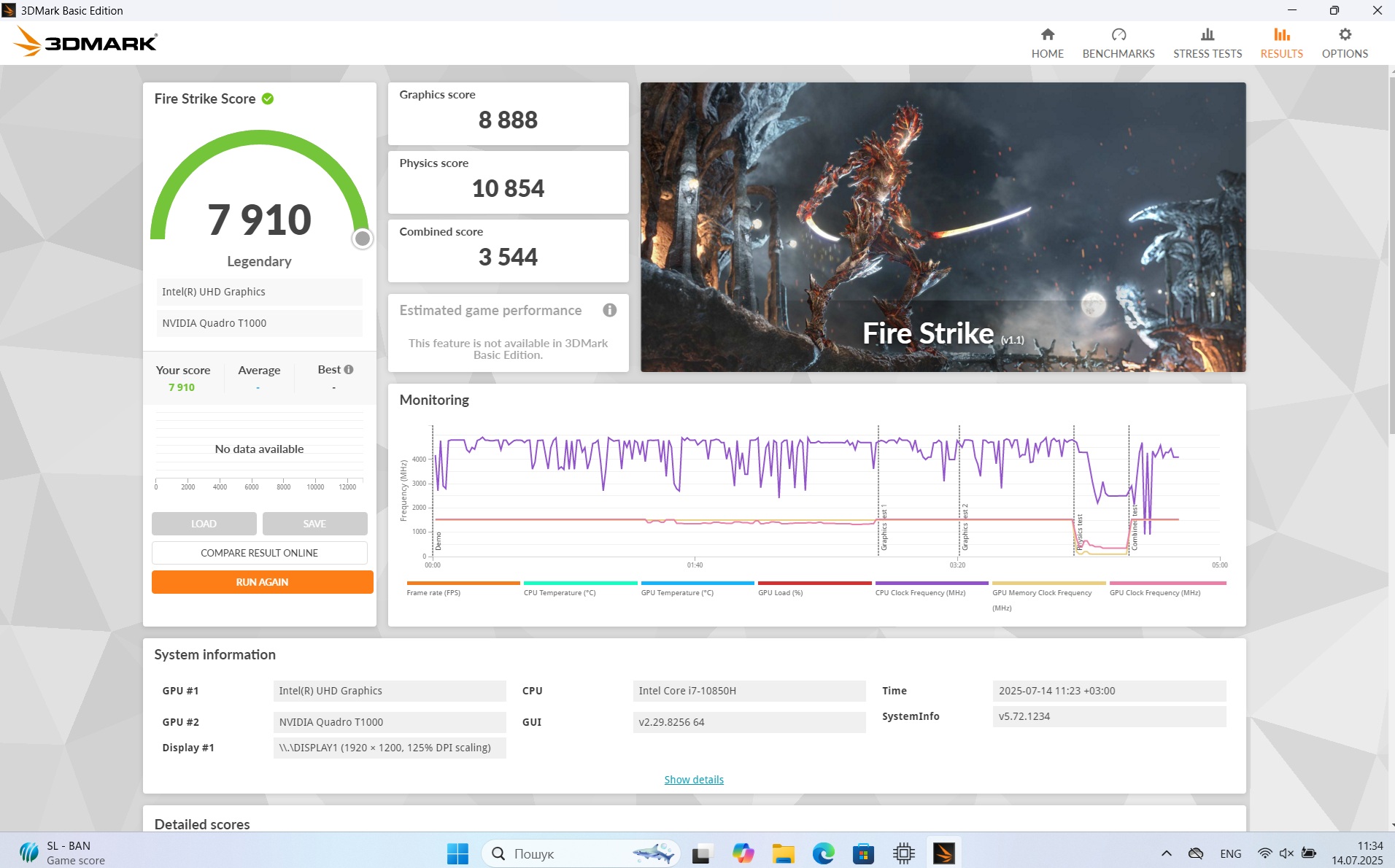
Task: Click the gray score gauge knob
Action: pos(363,239)
